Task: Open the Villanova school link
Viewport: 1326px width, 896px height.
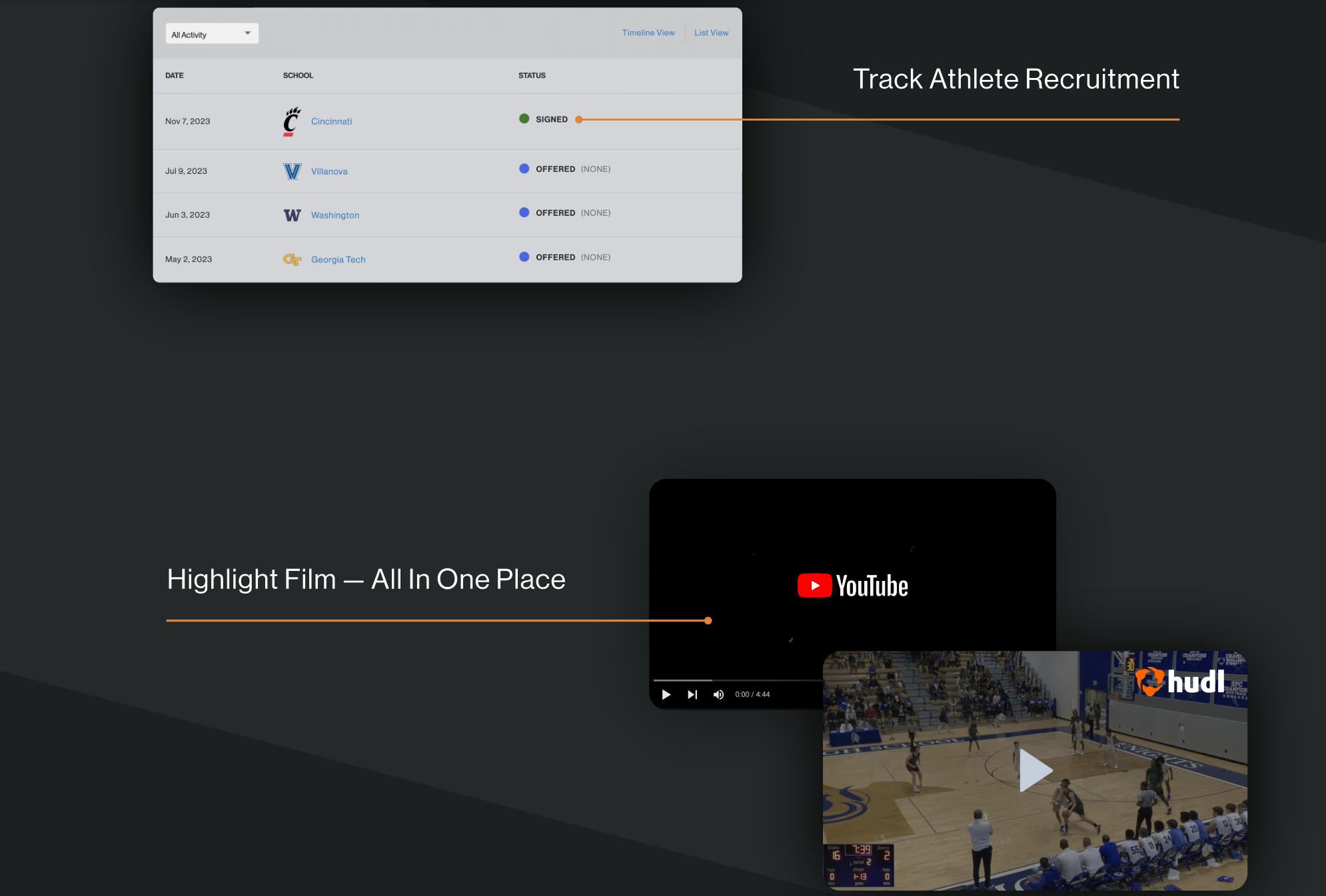Action: (x=329, y=171)
